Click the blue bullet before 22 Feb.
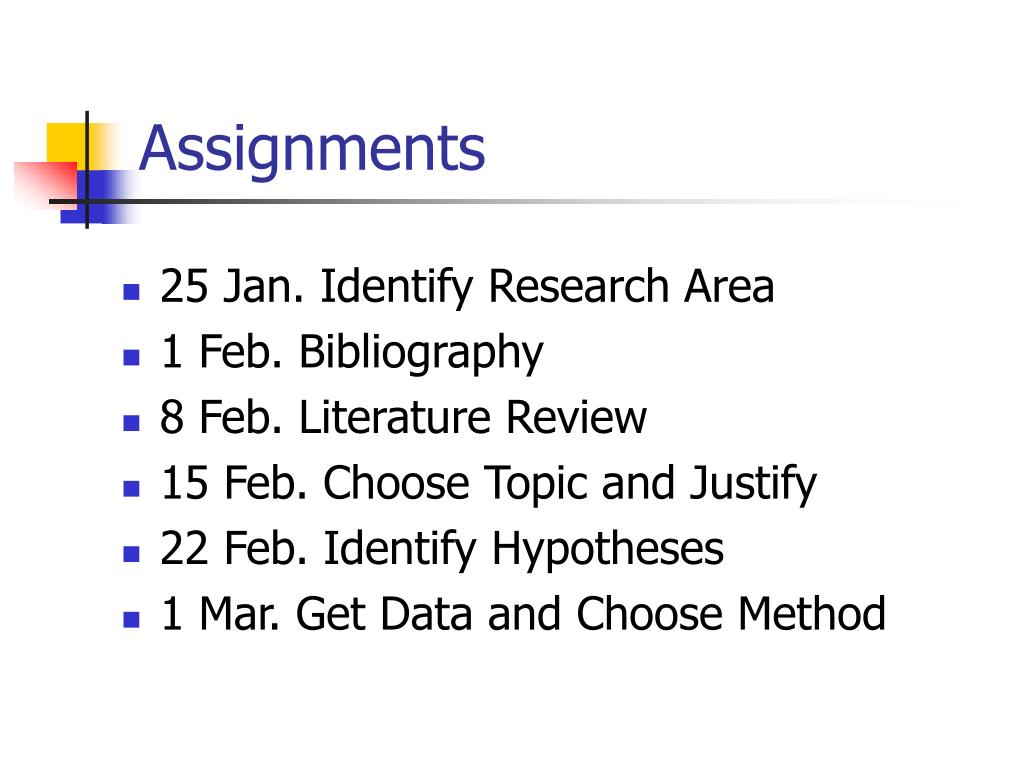This screenshot has height=768, width=1024. (131, 554)
